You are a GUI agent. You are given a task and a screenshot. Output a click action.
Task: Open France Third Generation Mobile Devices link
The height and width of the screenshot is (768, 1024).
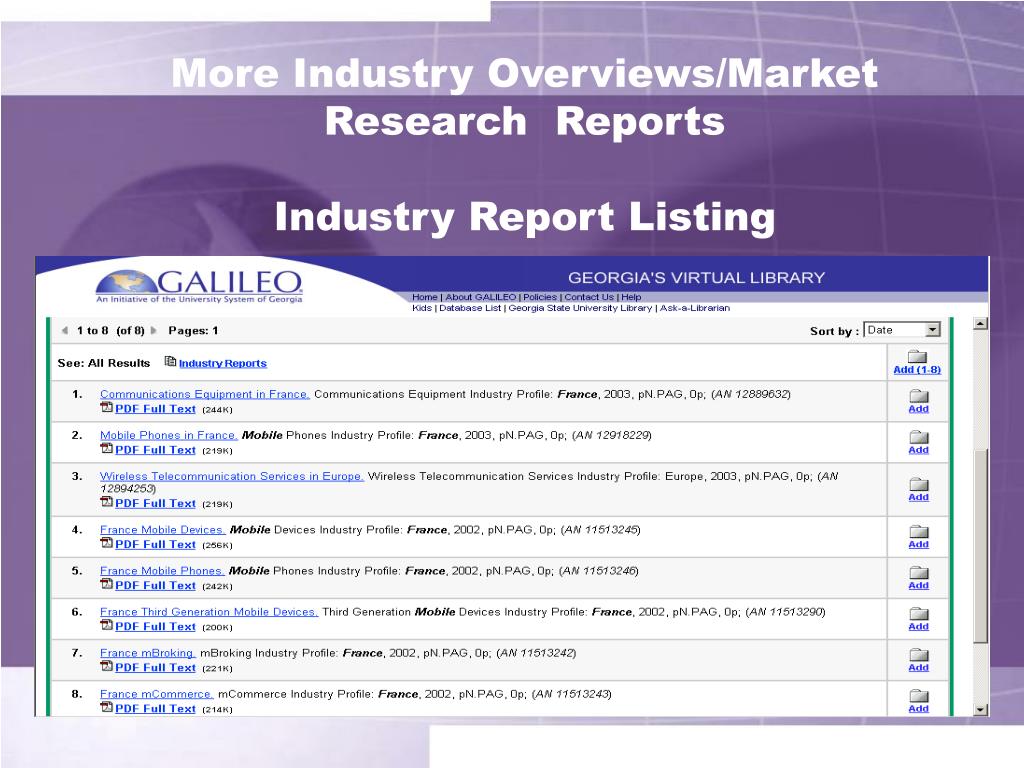[x=208, y=613]
